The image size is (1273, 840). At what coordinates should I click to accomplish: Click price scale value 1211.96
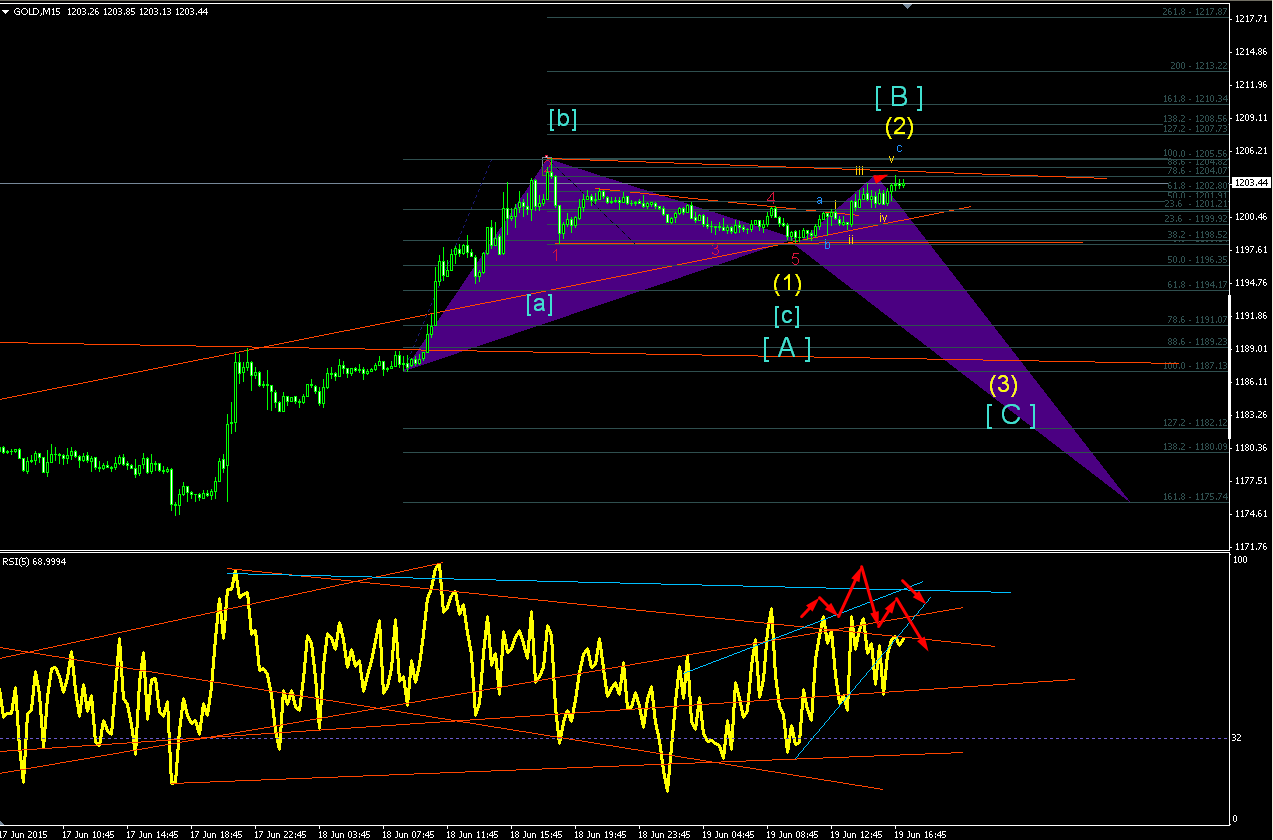point(1251,84)
